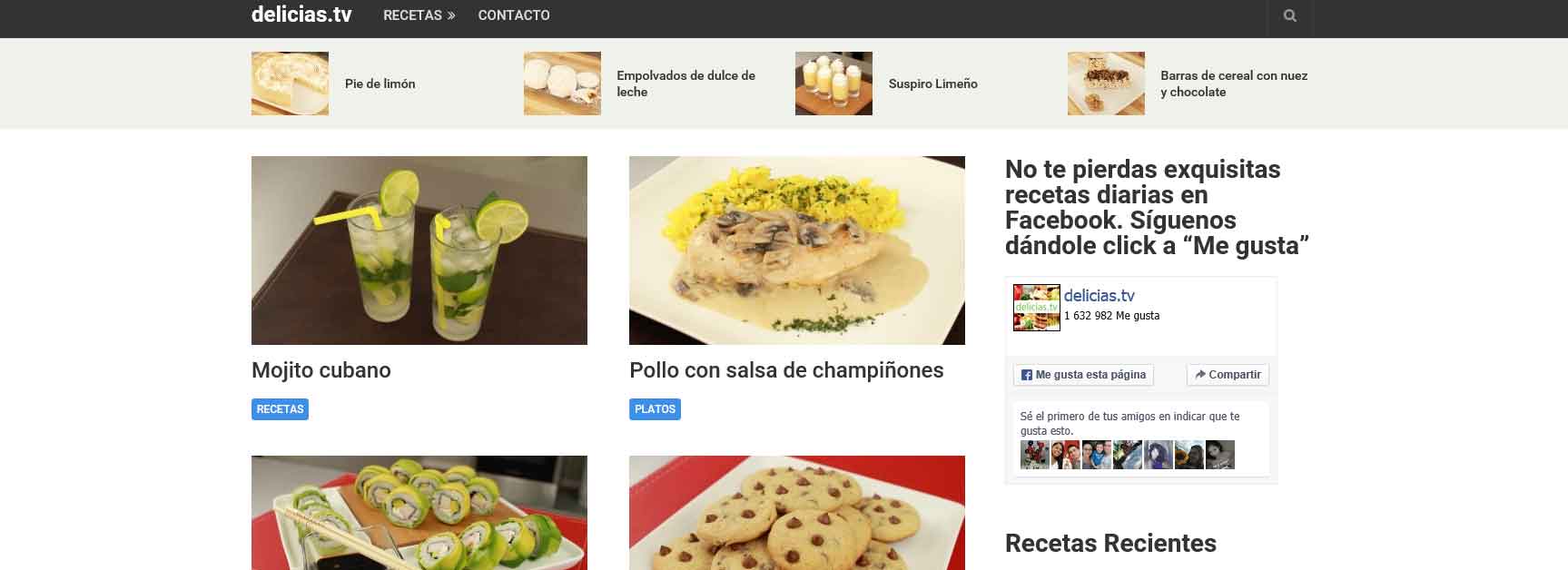Expand the RECETAS menu arrow

click(x=451, y=15)
